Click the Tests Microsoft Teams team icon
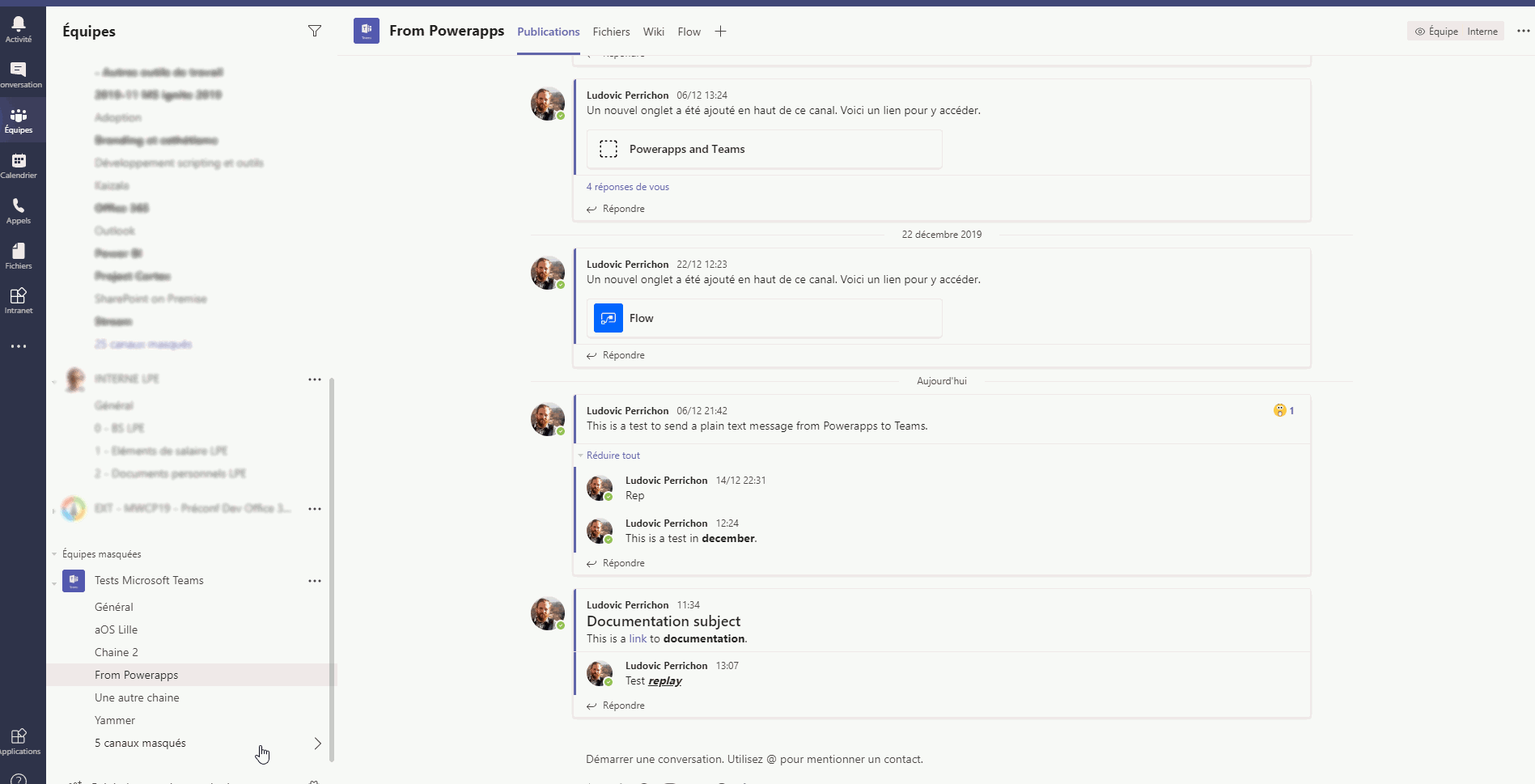1535x784 pixels. (74, 580)
